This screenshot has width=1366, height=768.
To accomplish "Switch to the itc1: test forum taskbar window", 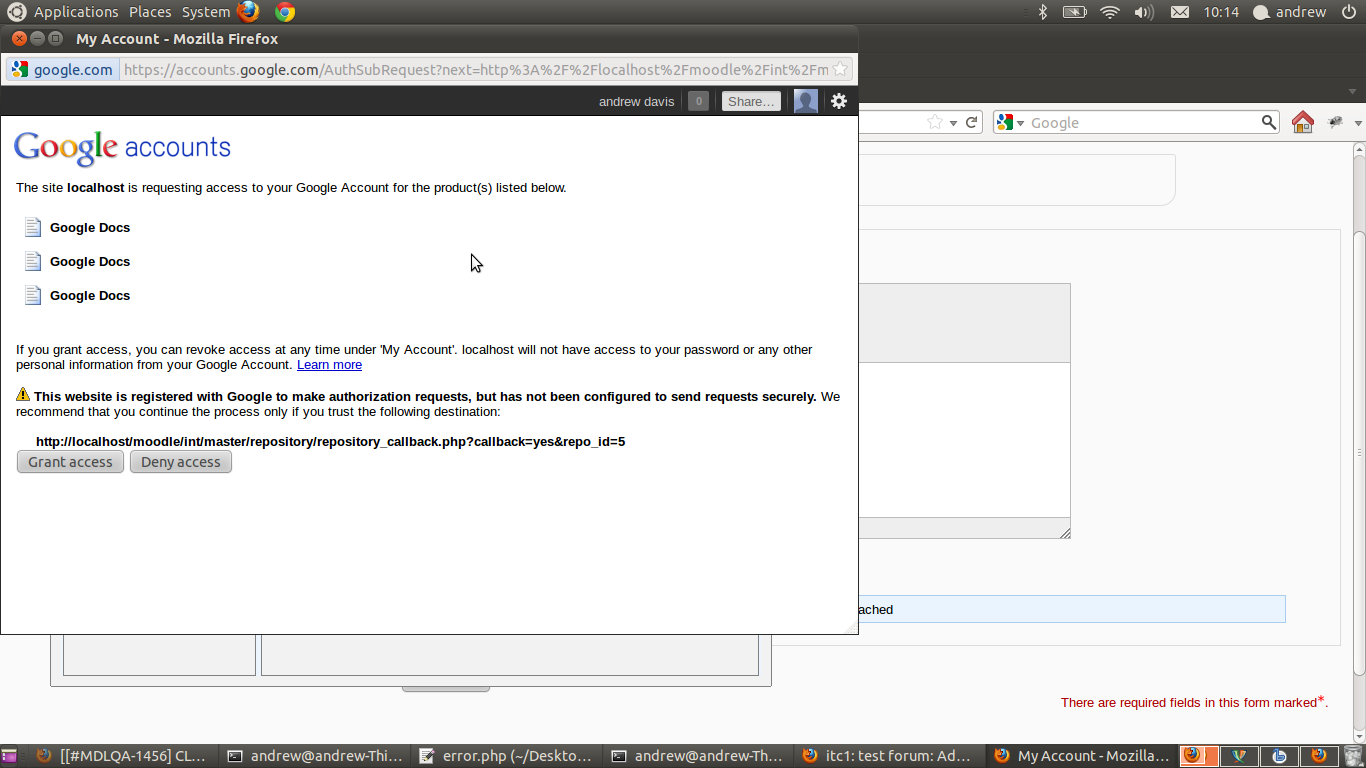I will 890,756.
